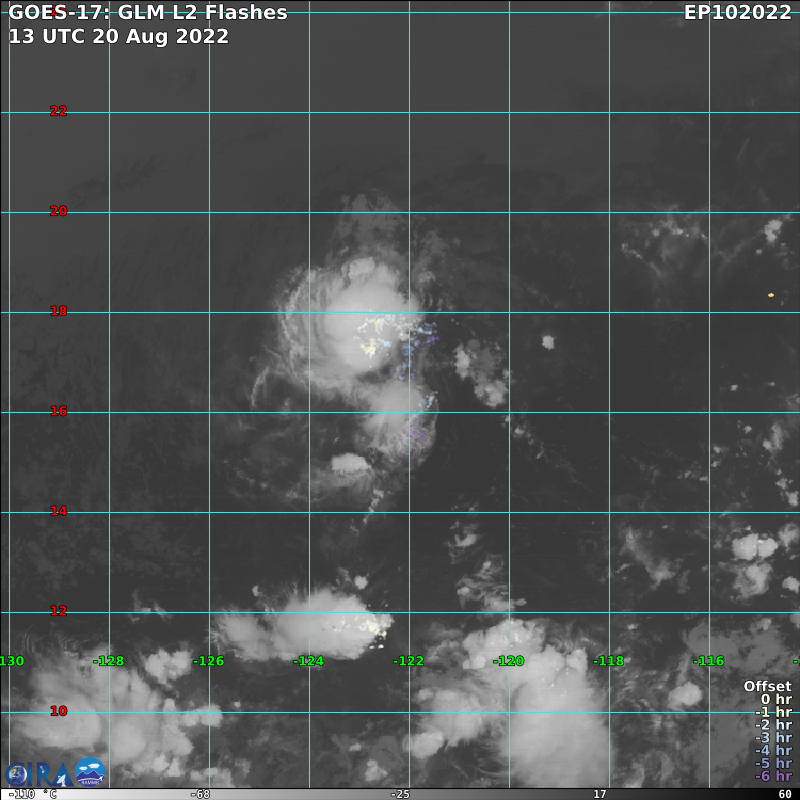Click the '0 hr' legend entry
This screenshot has width=800, height=800.
point(776,699)
